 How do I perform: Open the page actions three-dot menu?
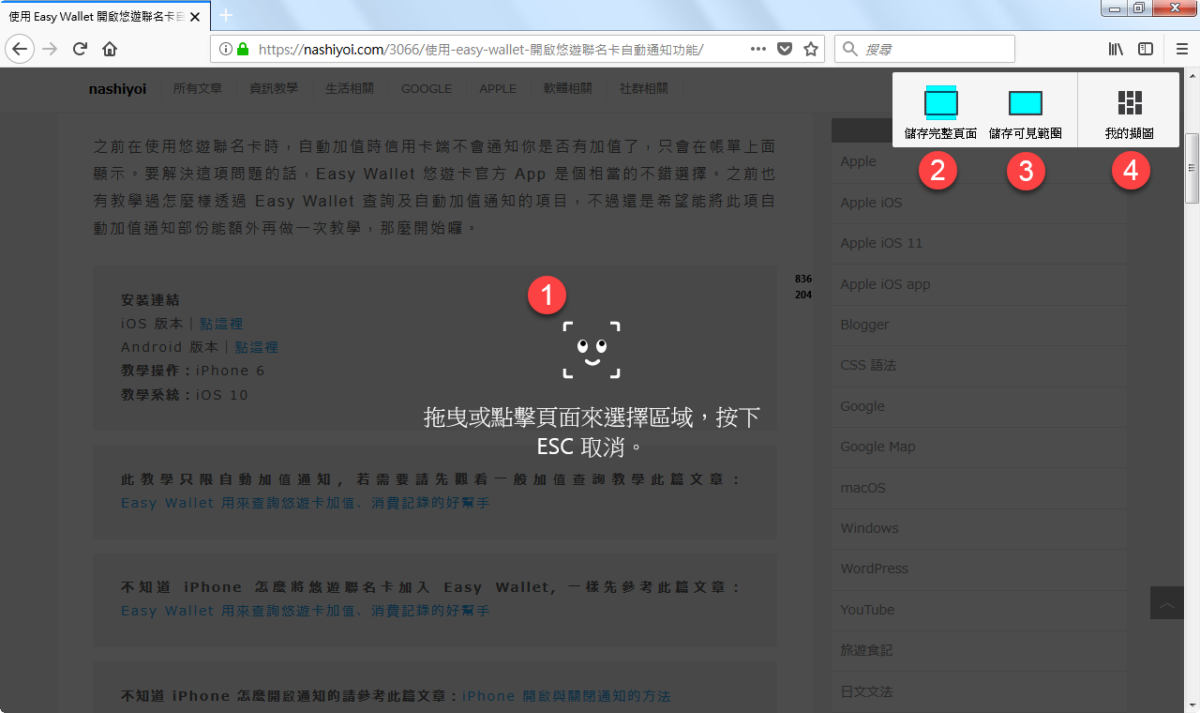(758, 48)
